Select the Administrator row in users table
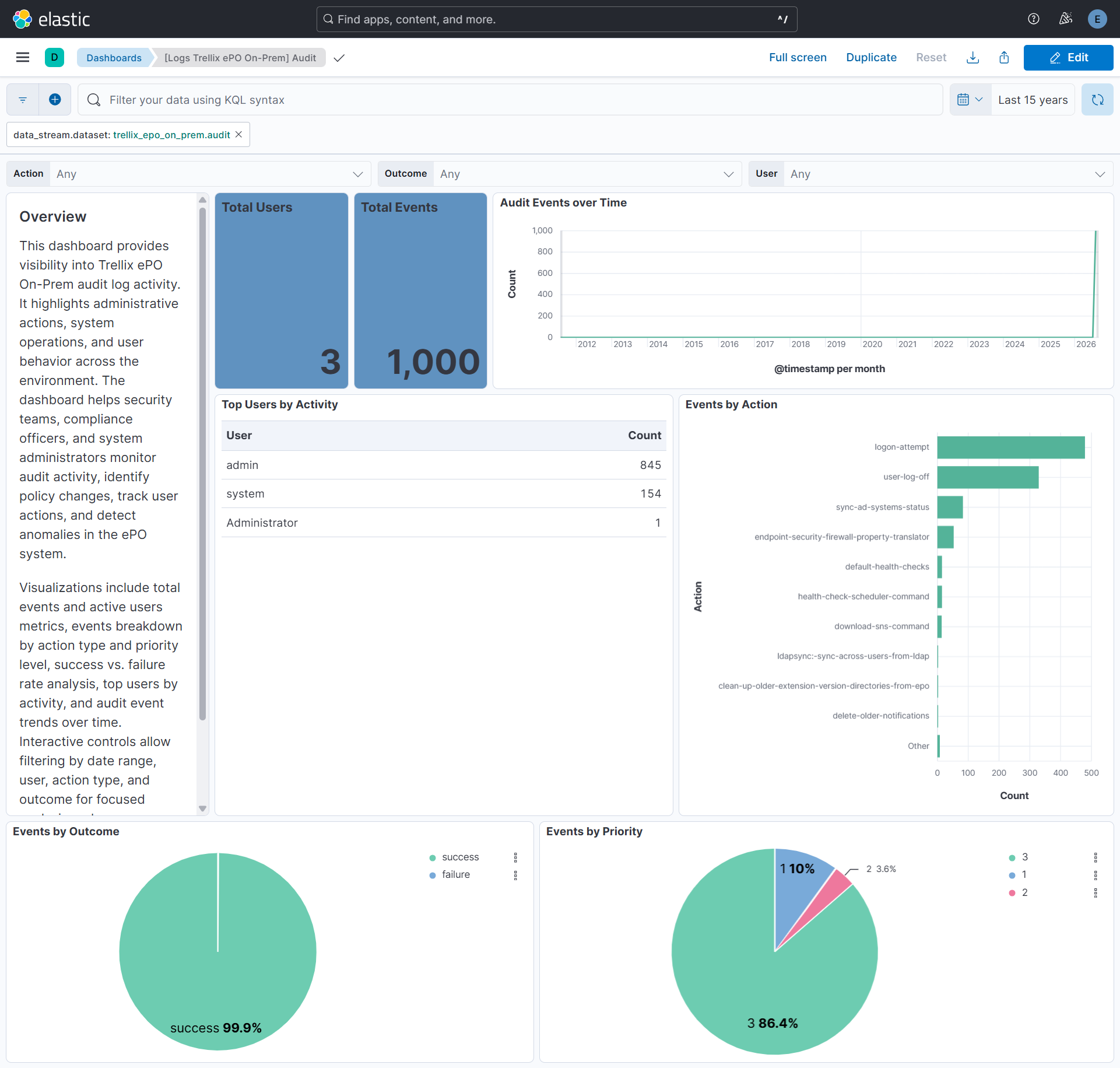 (x=444, y=523)
